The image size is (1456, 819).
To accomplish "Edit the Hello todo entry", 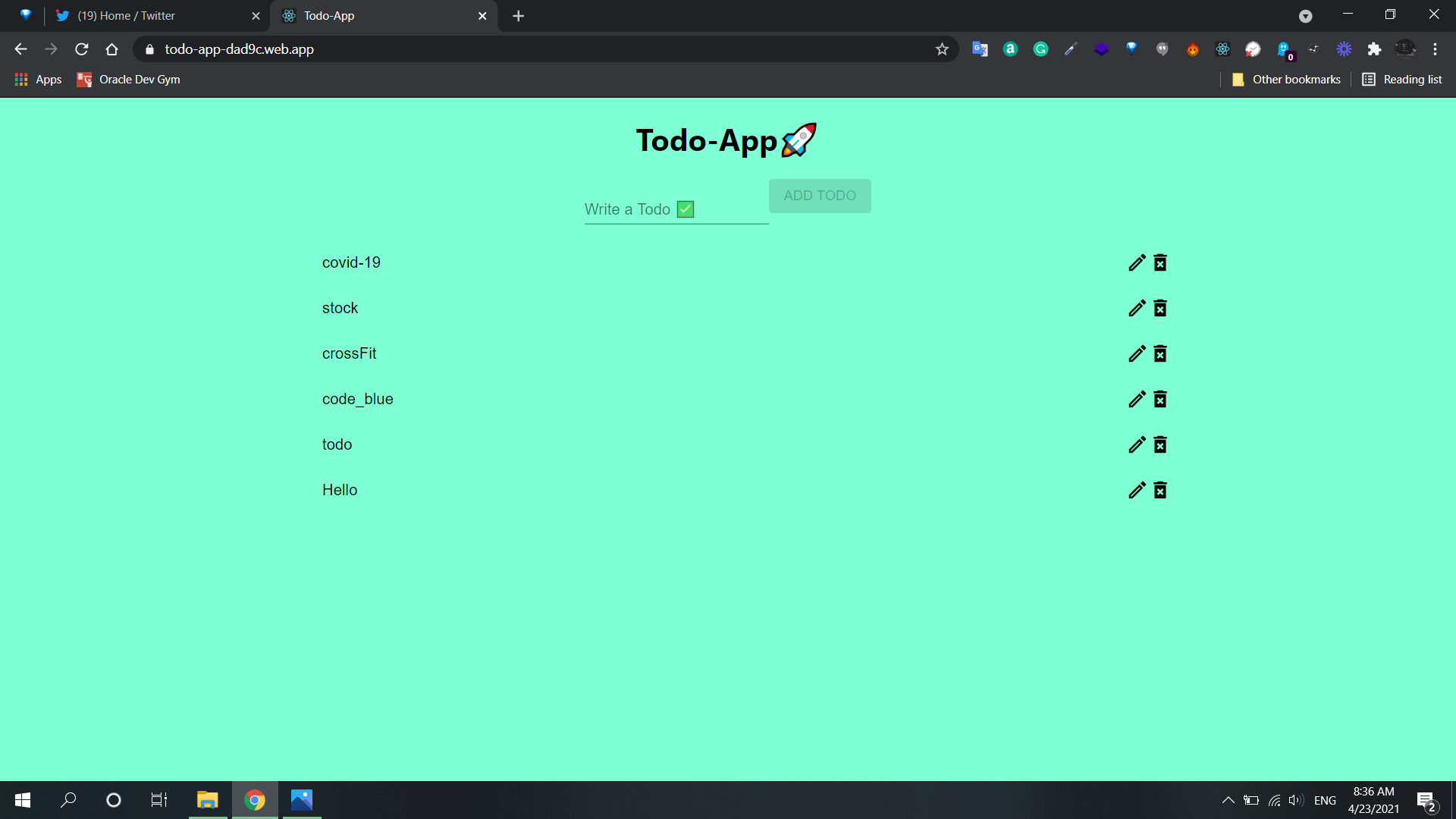I will [x=1136, y=490].
